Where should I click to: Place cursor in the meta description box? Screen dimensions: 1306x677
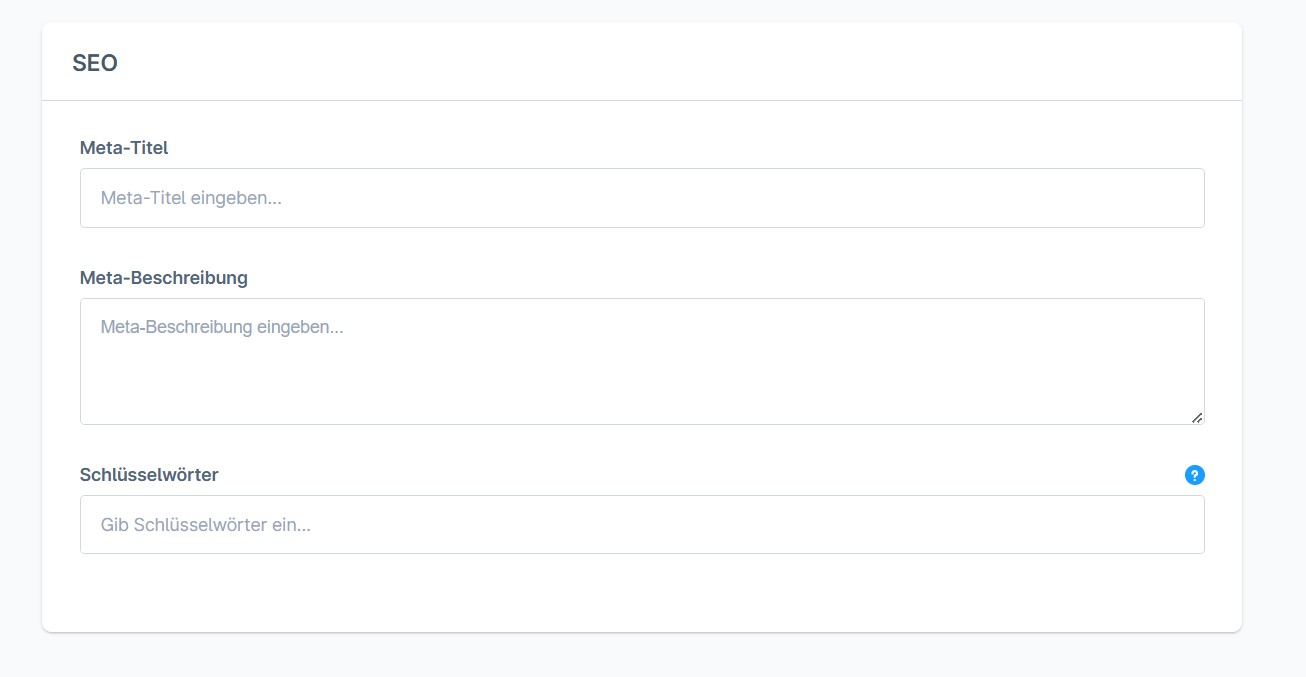(x=642, y=361)
